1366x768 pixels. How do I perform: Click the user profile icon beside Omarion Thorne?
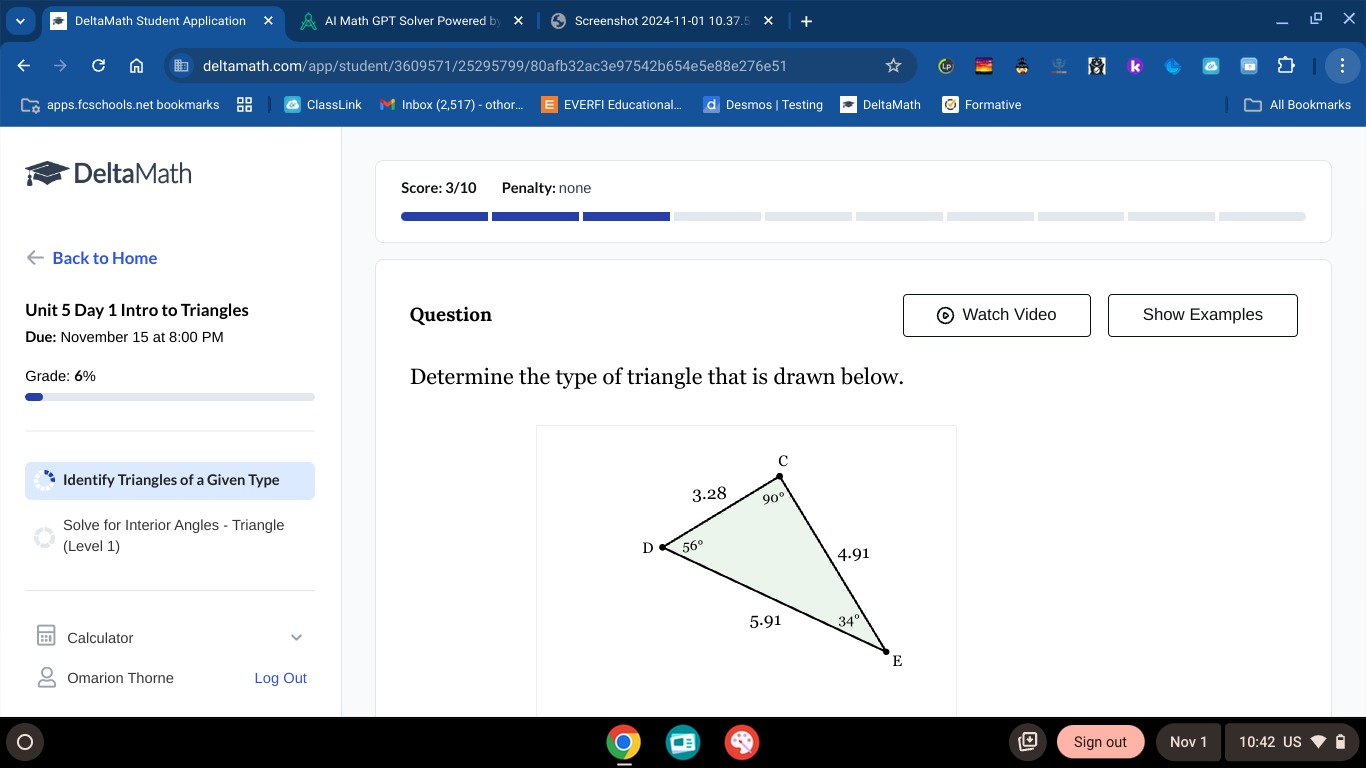pos(46,678)
